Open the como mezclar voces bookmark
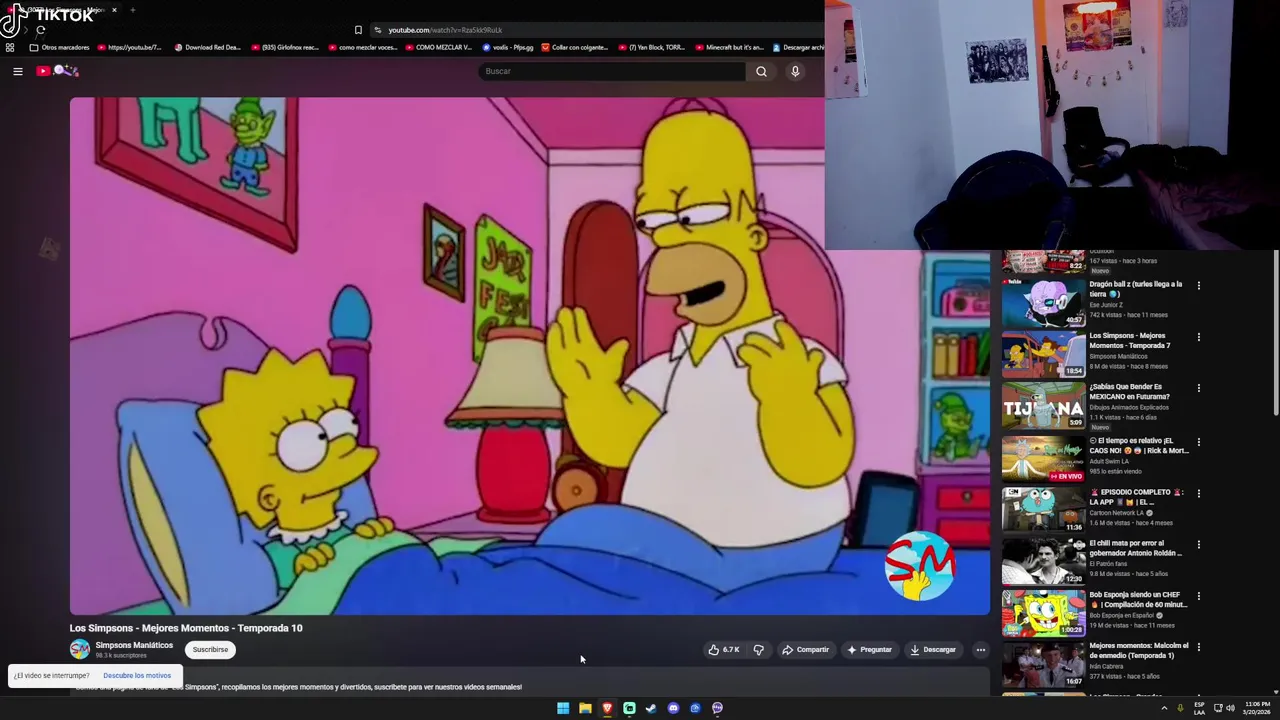This screenshot has height=720, width=1280. [362, 47]
